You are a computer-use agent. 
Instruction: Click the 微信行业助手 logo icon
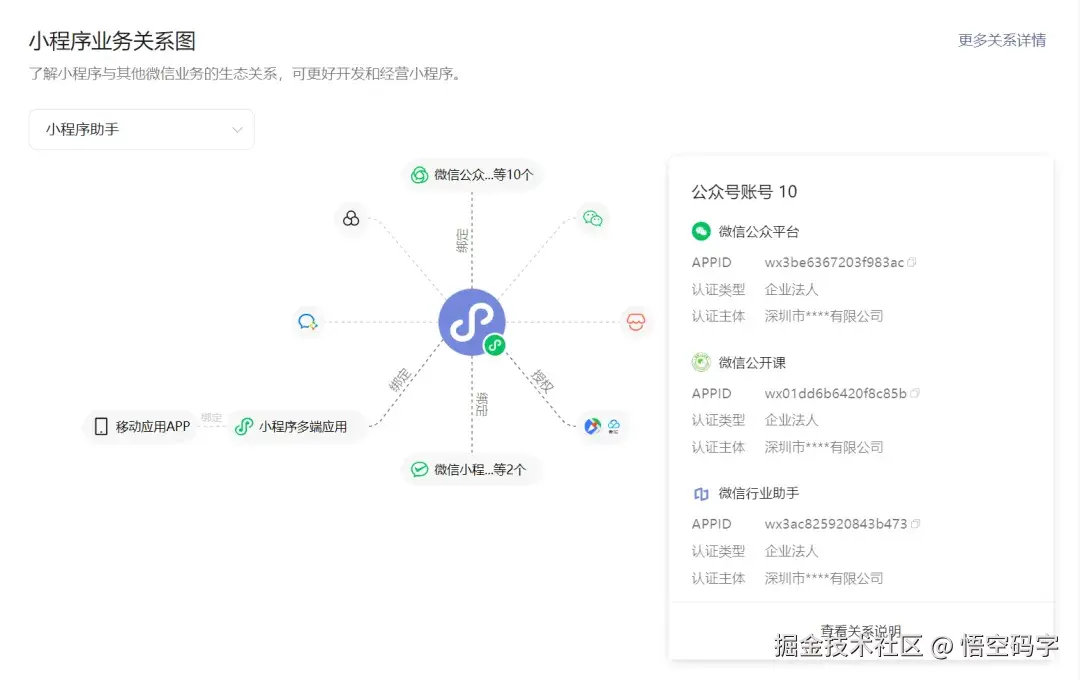[701, 493]
